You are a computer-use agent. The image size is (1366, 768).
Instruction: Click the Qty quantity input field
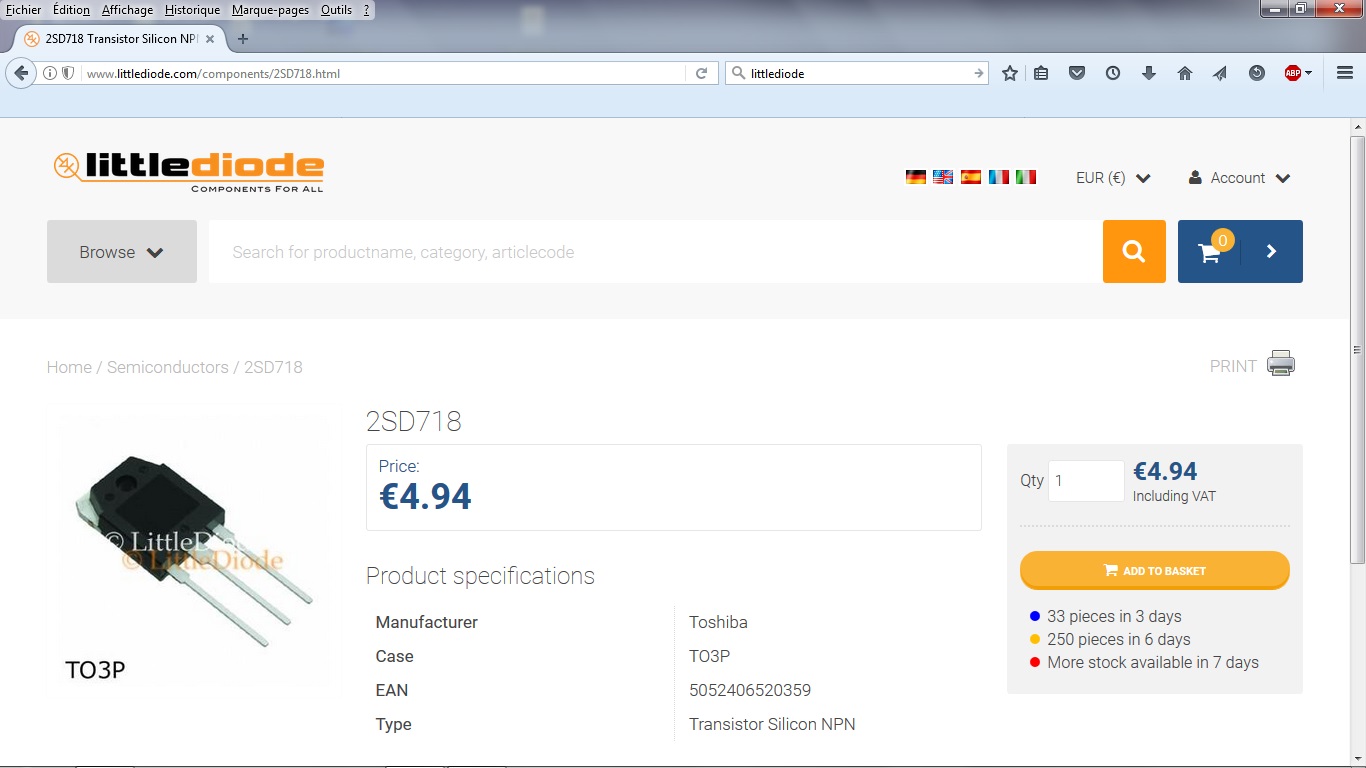(1086, 481)
